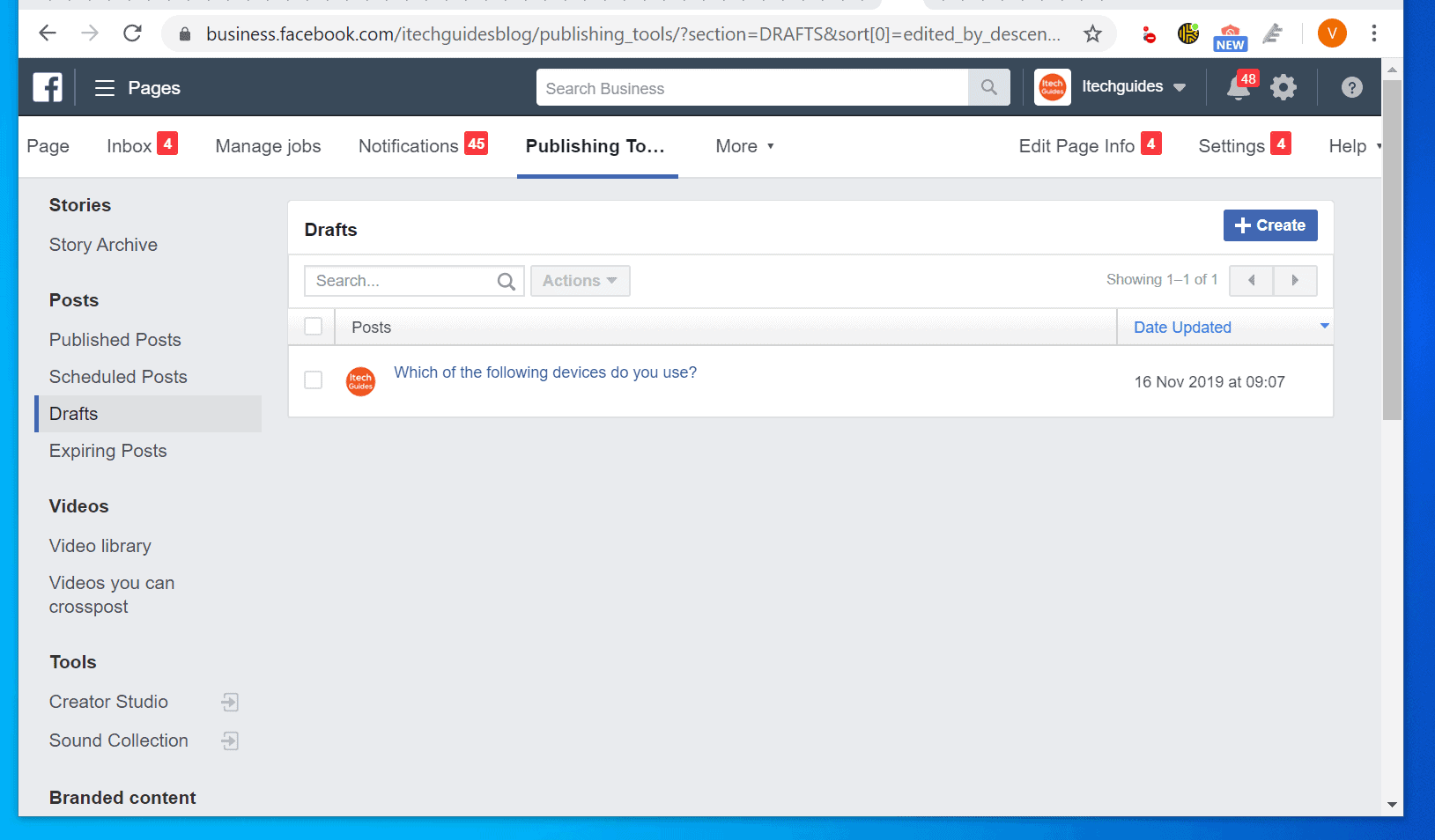
Task: Open notifications via the bell icon
Action: pyautogui.click(x=1237, y=87)
